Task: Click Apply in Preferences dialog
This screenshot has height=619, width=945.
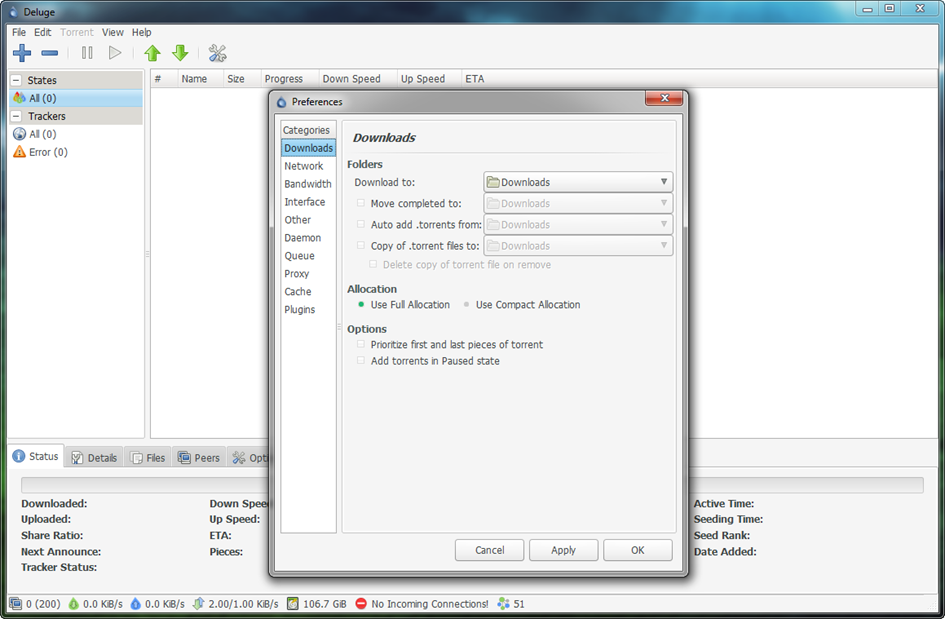Action: (564, 550)
